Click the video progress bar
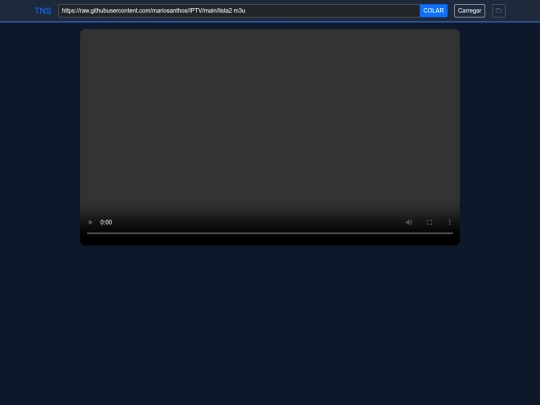The width and height of the screenshot is (540, 405). 270,233
